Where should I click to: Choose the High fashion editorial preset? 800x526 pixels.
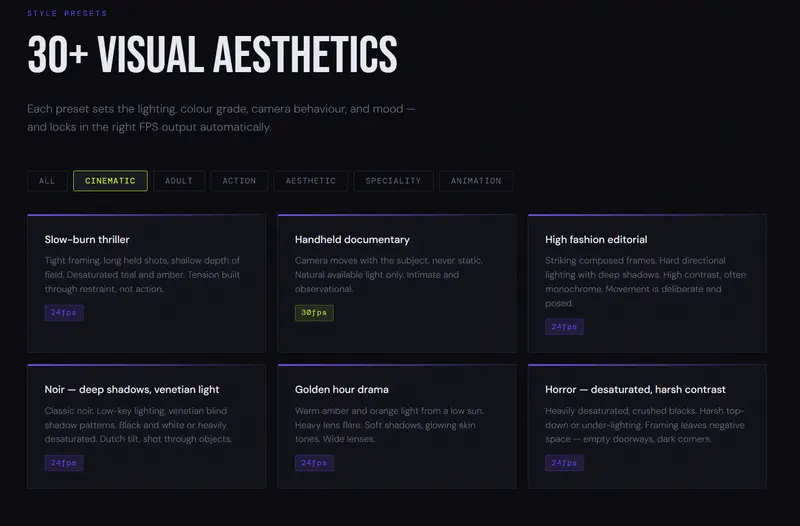point(646,282)
